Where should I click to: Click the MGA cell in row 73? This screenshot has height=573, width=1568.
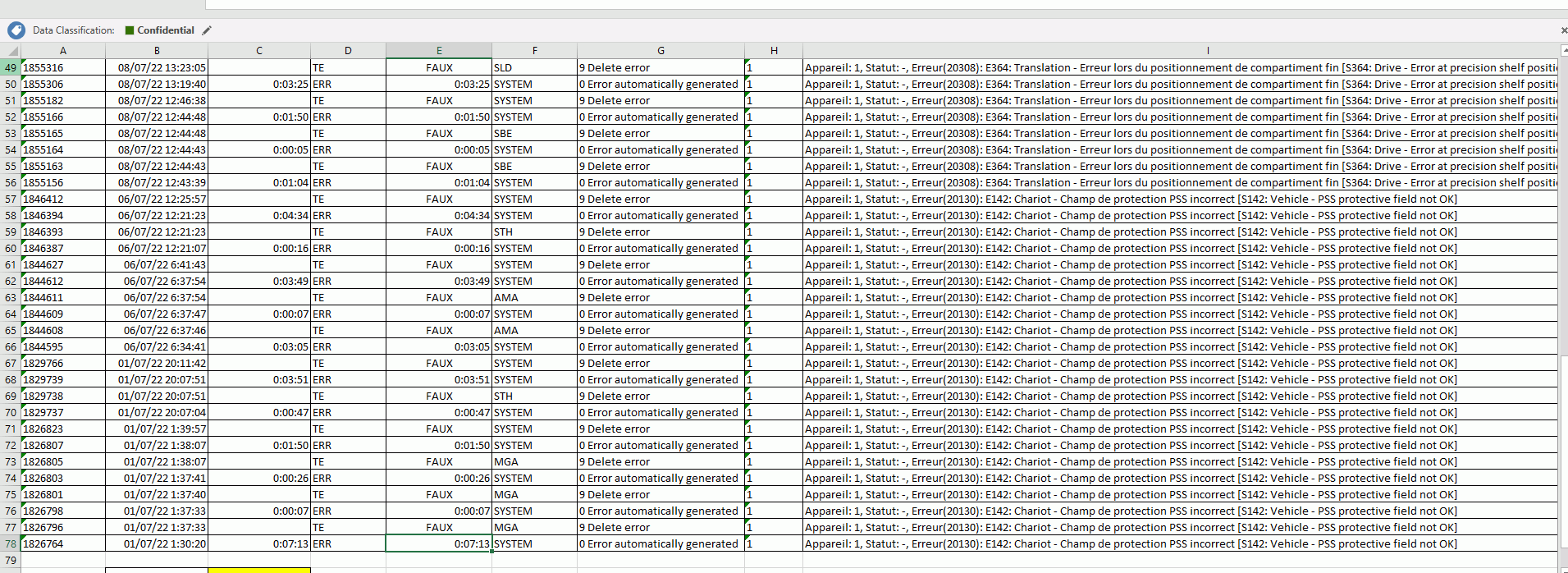[535, 461]
